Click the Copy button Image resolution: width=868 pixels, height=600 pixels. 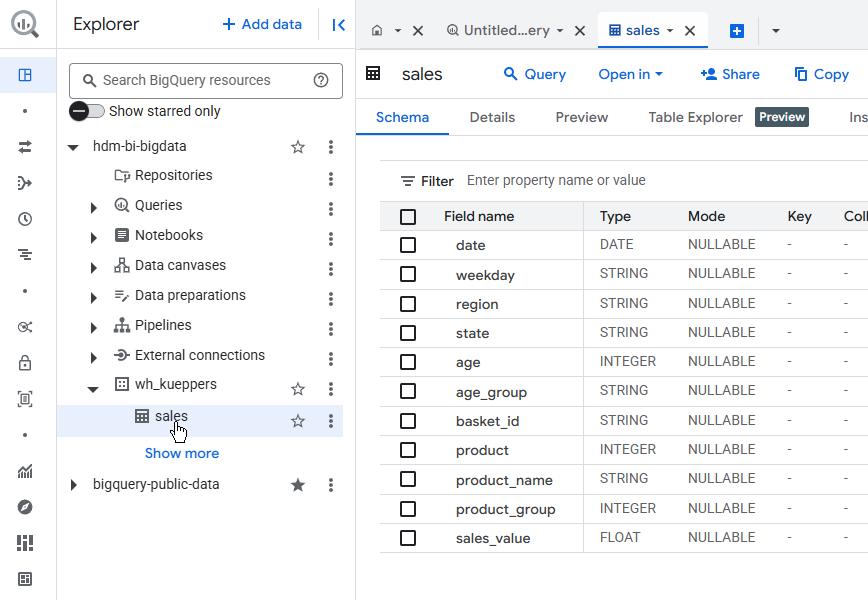coord(822,74)
